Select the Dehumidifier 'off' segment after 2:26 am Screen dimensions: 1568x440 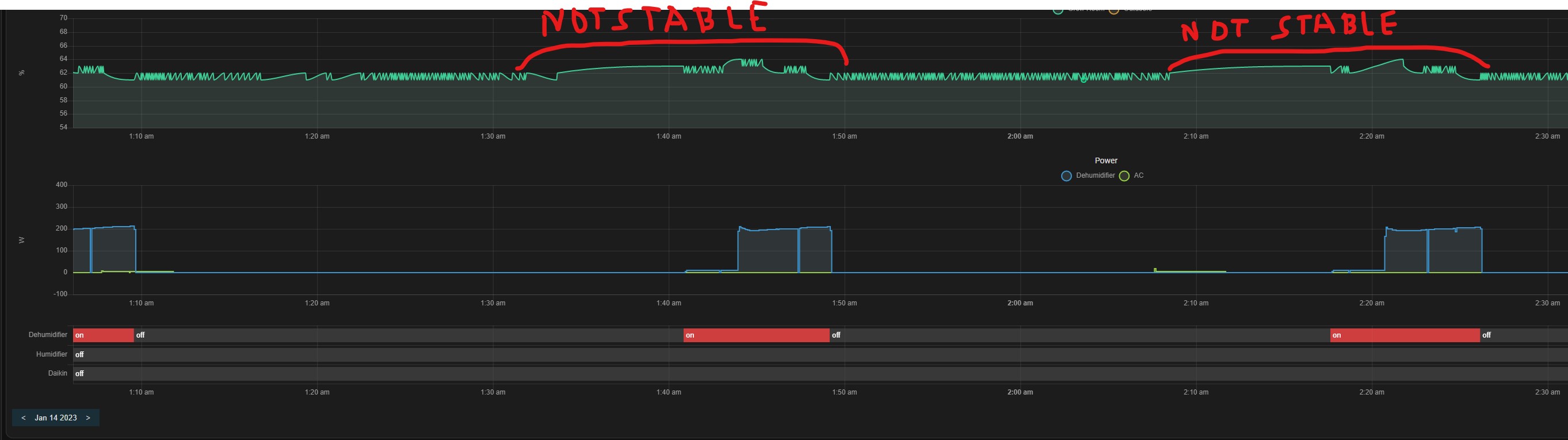[1524, 335]
